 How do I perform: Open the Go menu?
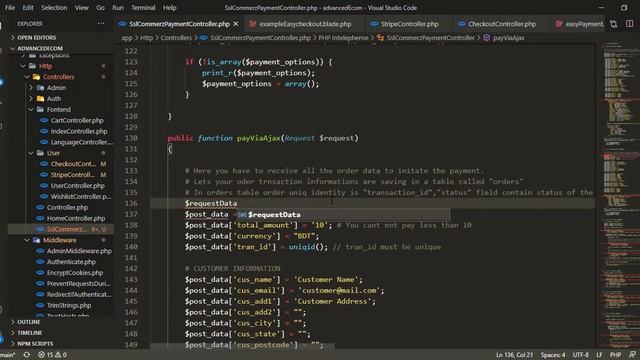point(100,7)
